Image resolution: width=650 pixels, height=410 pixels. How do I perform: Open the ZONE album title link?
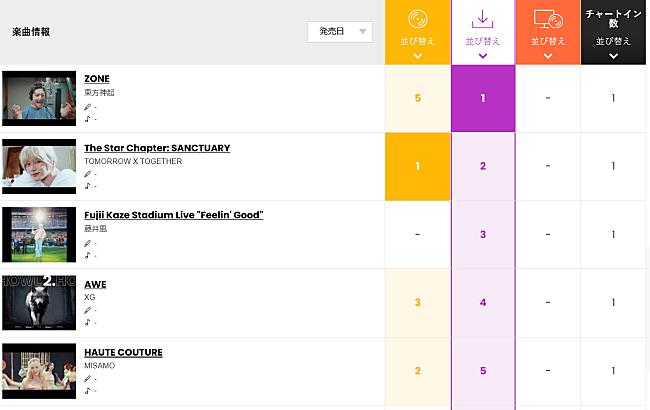click(97, 79)
